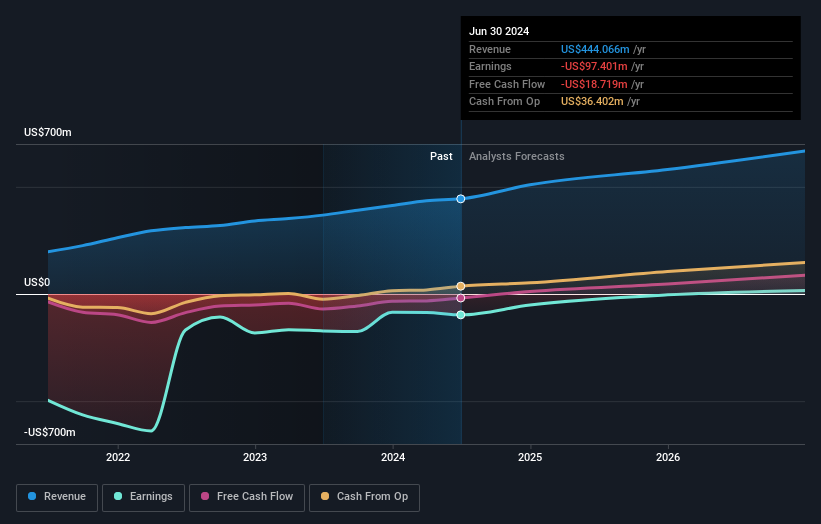The width and height of the screenshot is (821, 524).
Task: Click the Earnings row label in tooltip
Action: coord(490,66)
